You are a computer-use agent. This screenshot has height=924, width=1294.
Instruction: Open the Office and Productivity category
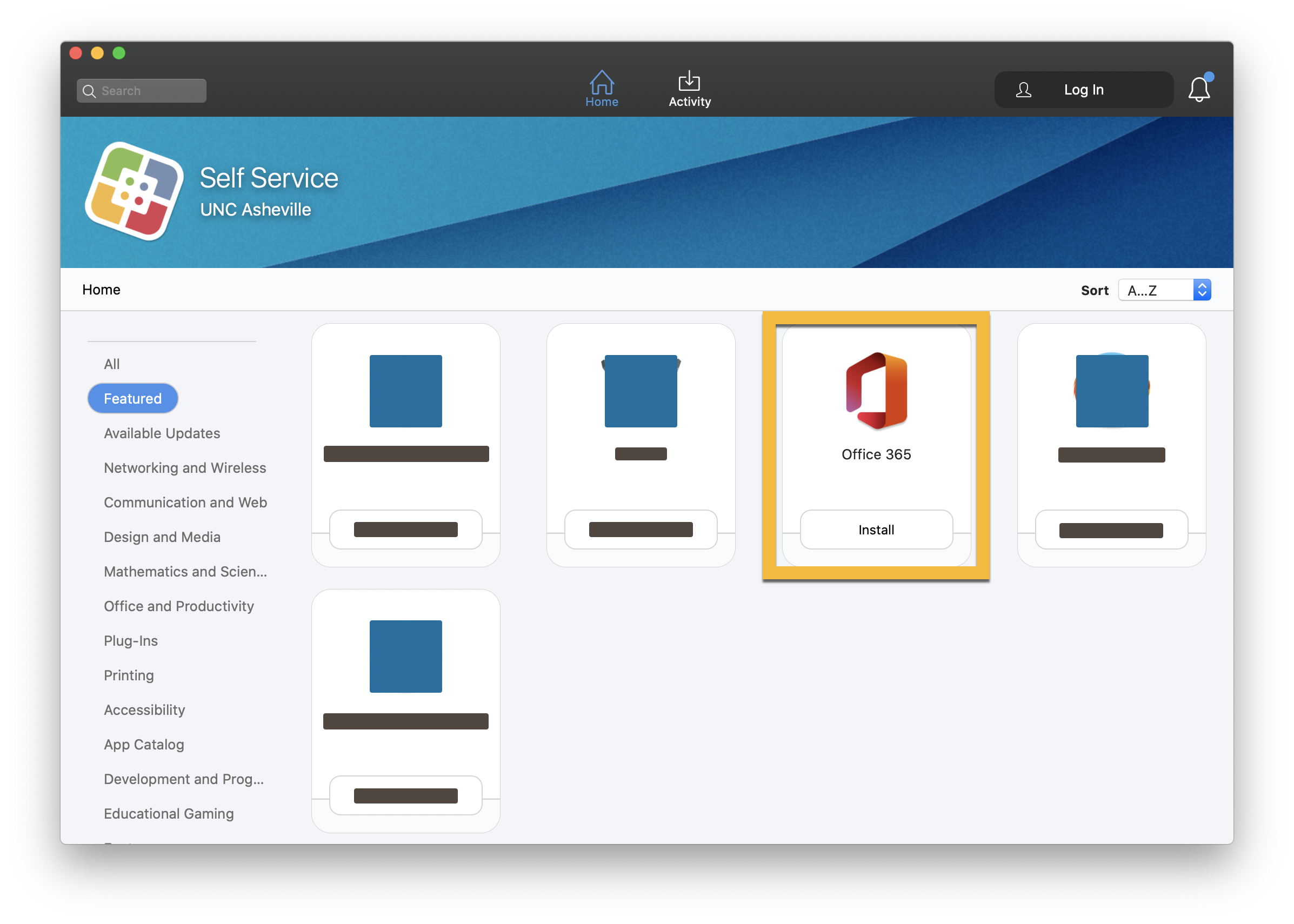point(179,606)
